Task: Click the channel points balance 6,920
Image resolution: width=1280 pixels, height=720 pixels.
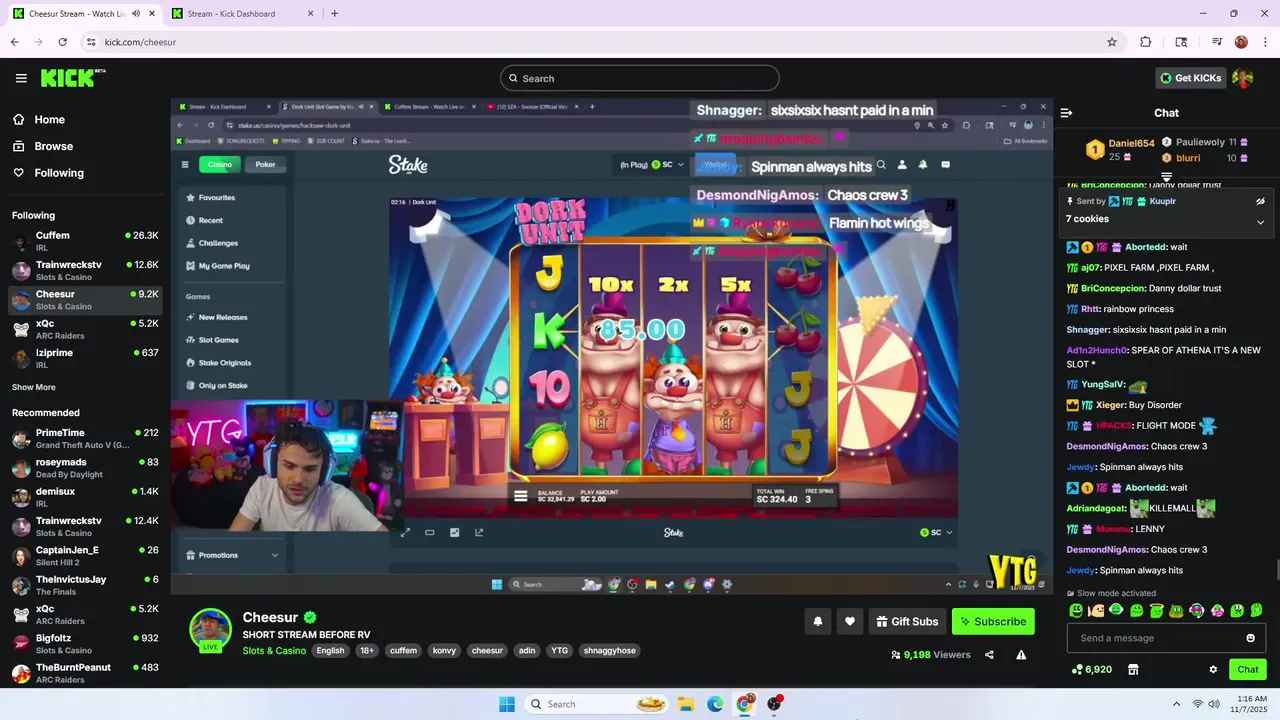Action: 1092,669
